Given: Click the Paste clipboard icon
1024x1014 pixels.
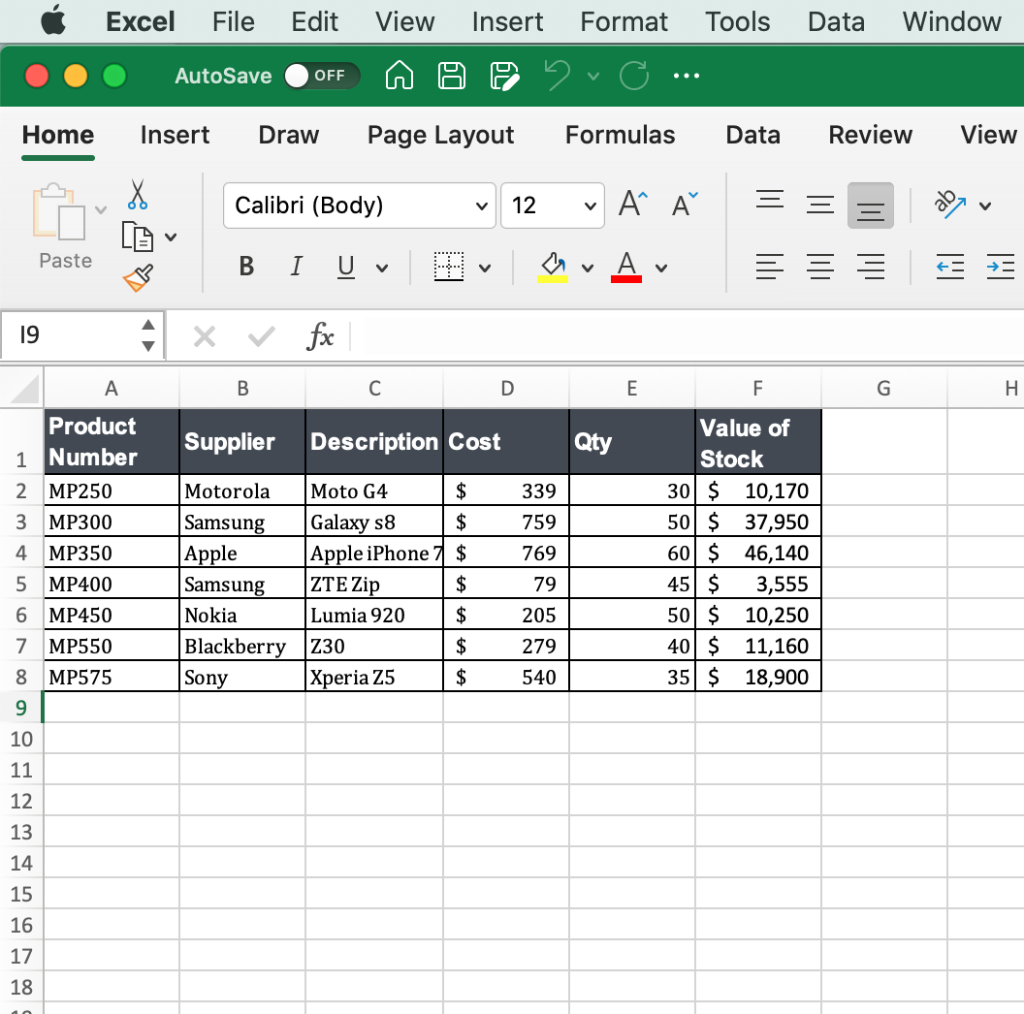Looking at the screenshot, I should [59, 212].
